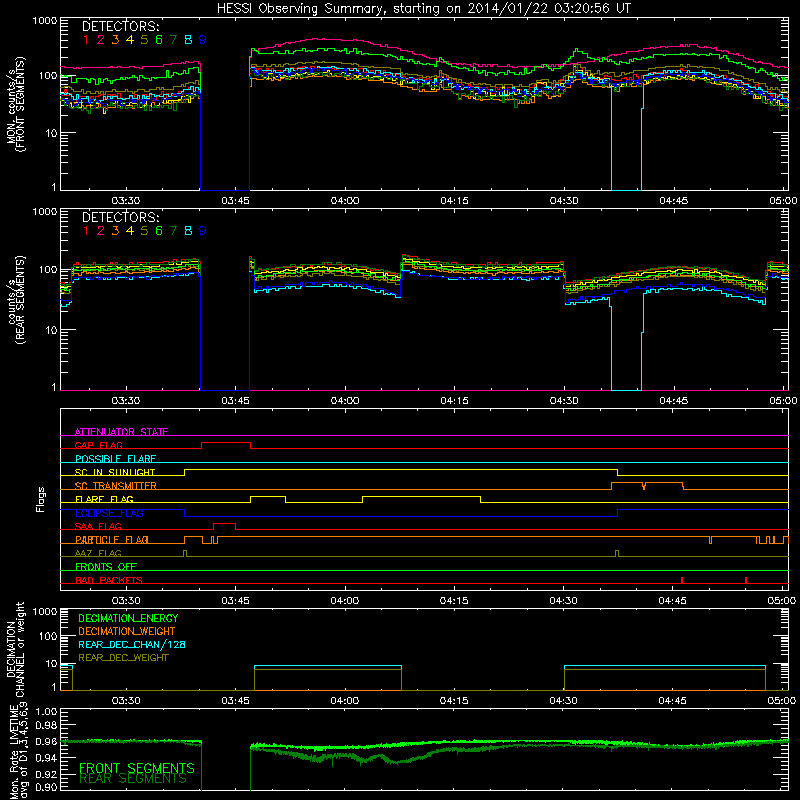The height and width of the screenshot is (800, 800).
Task: Click the red SAA_FLAG label
Action: tap(98, 526)
